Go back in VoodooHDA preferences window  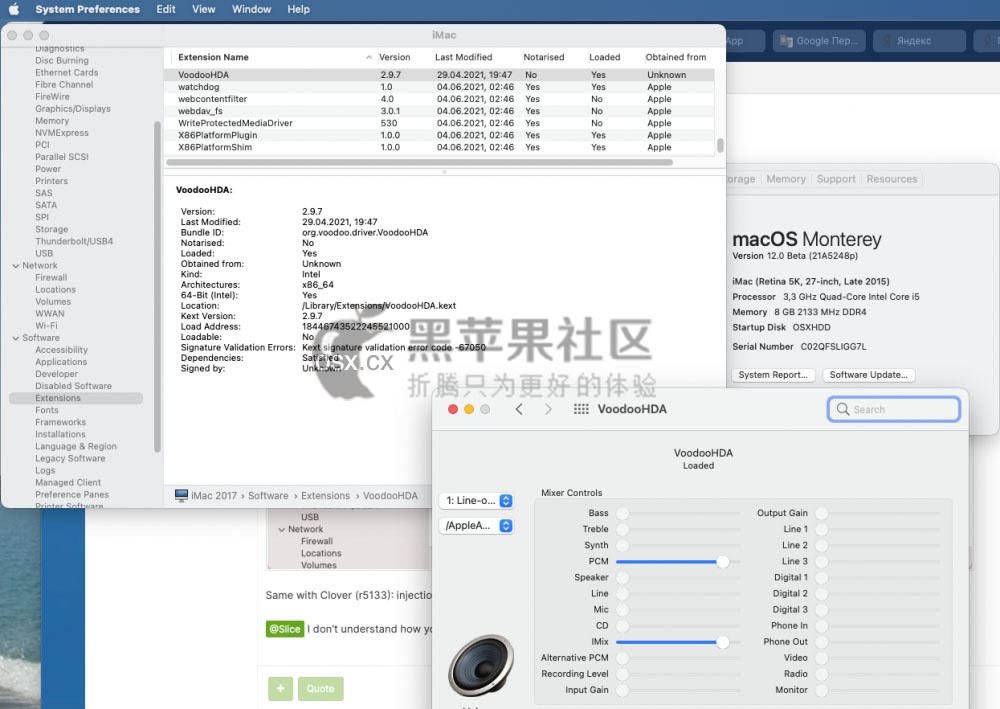point(519,409)
